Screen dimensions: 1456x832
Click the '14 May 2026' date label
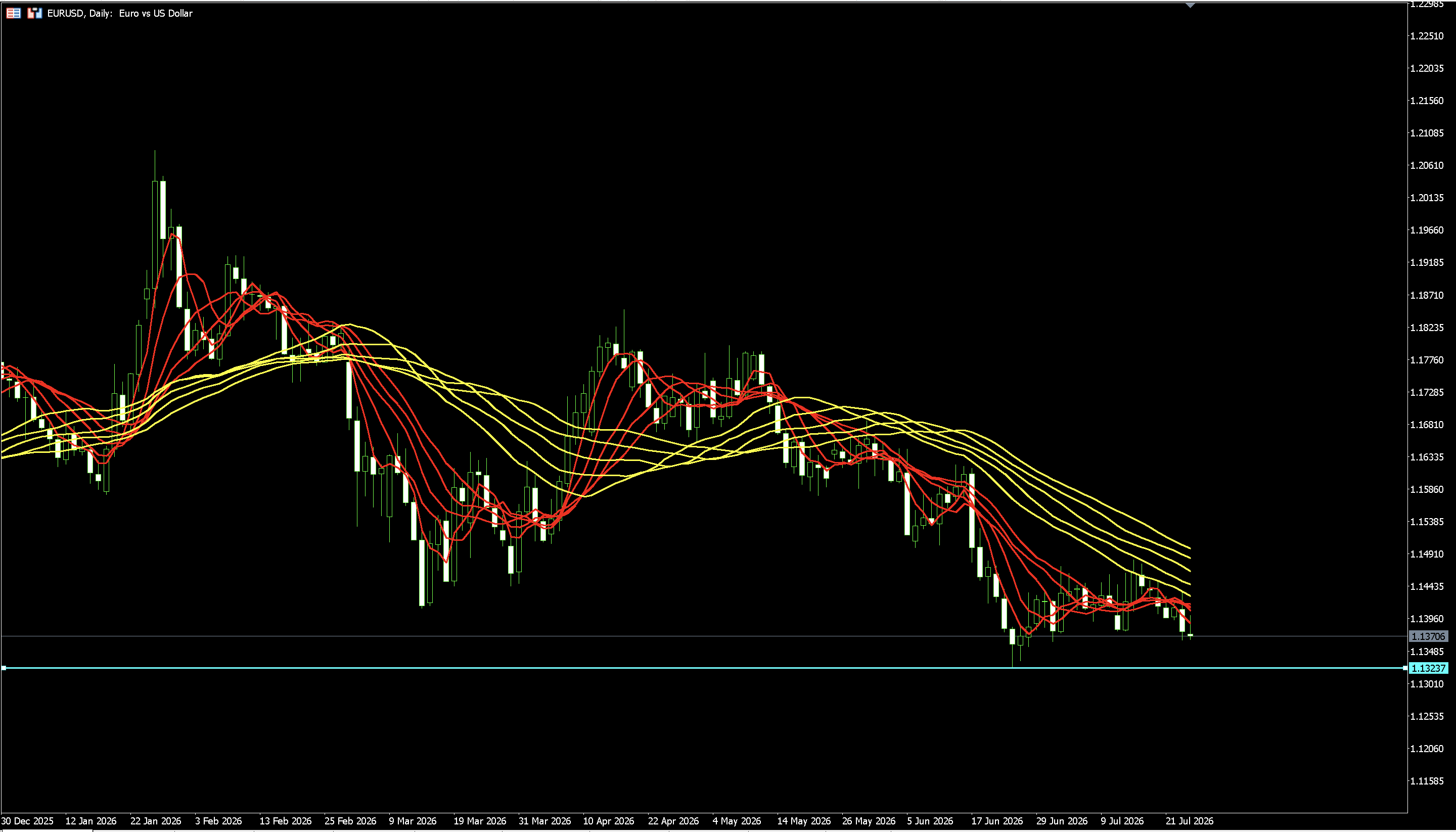pos(803,821)
